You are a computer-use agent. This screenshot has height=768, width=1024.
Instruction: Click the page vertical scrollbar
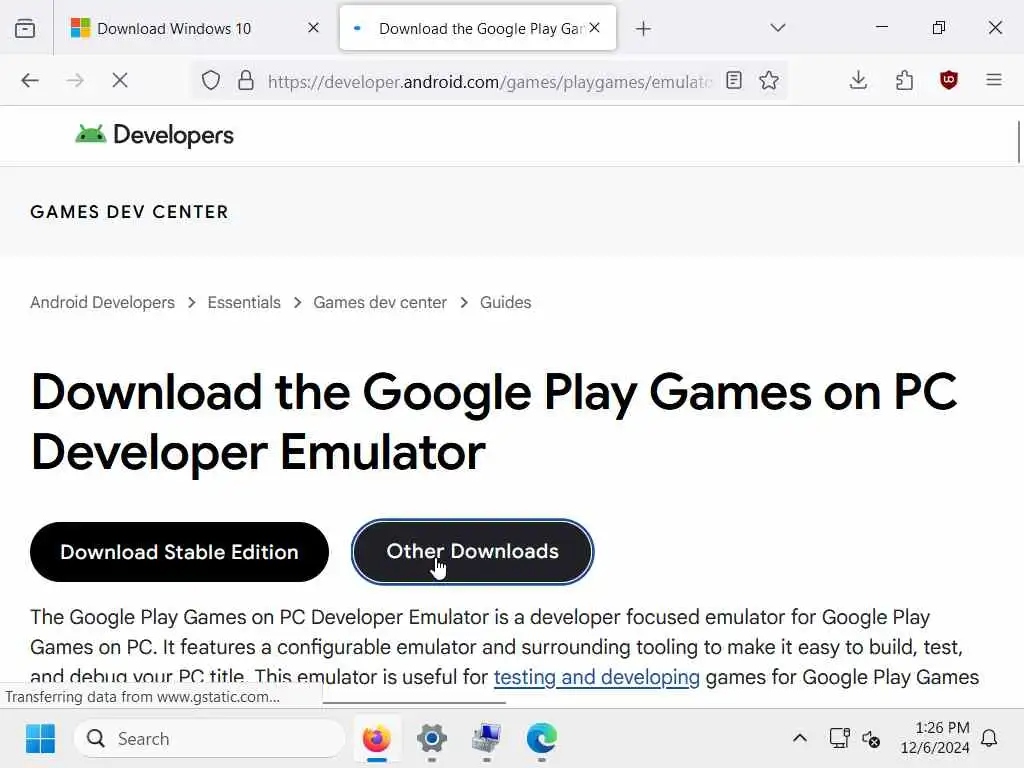[1019, 141]
